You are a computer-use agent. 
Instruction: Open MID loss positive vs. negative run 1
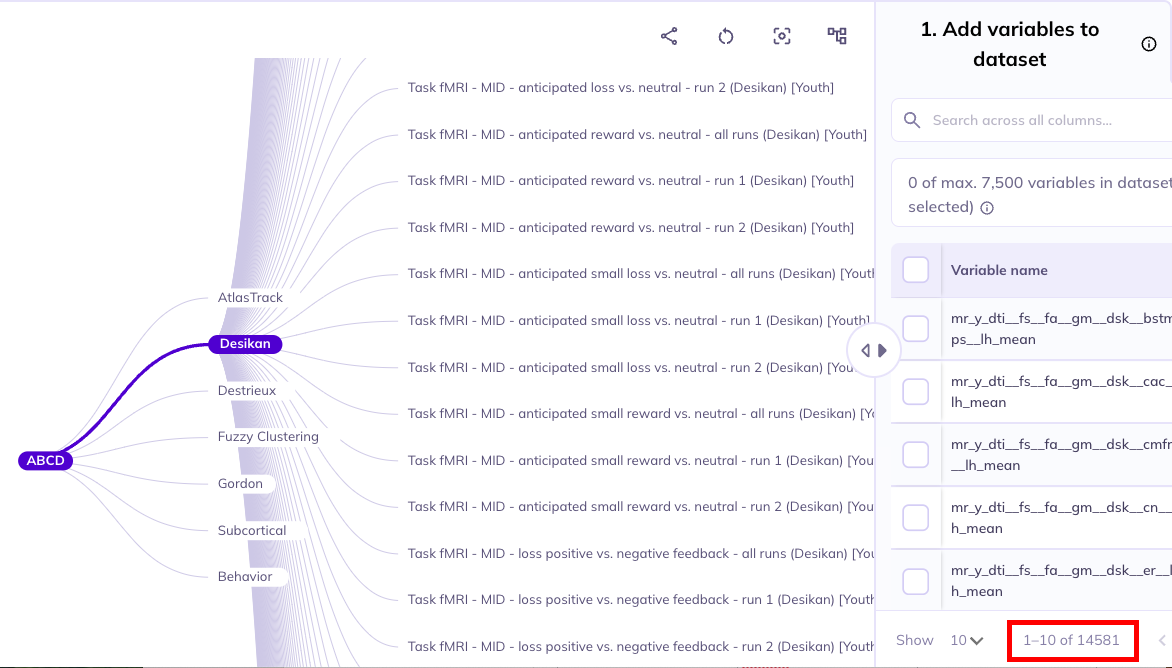[641, 600]
